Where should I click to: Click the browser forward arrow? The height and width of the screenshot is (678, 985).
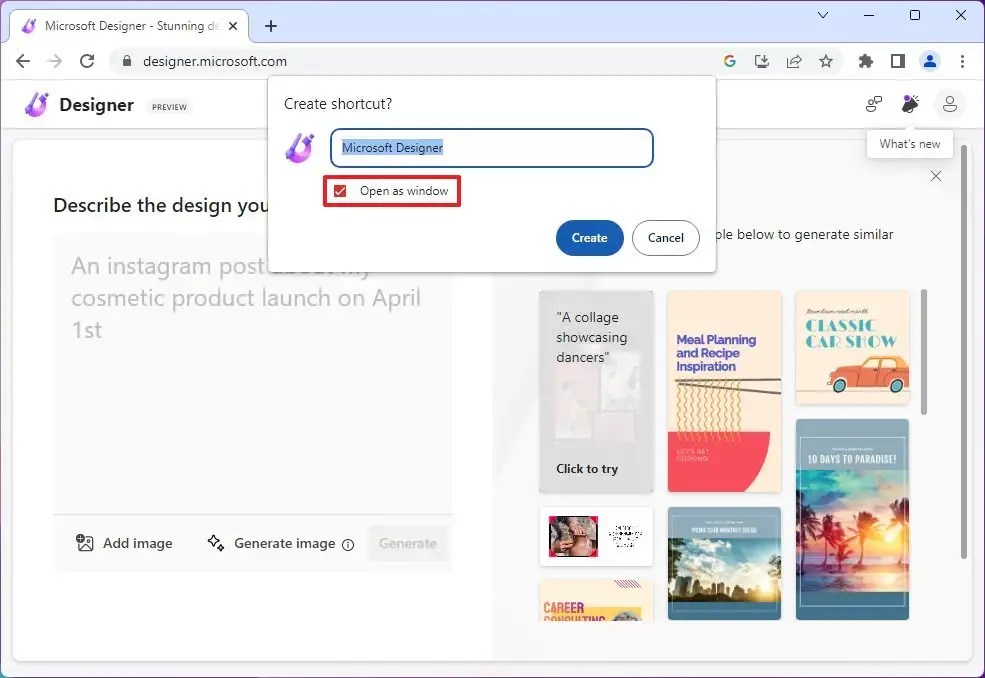pos(55,61)
